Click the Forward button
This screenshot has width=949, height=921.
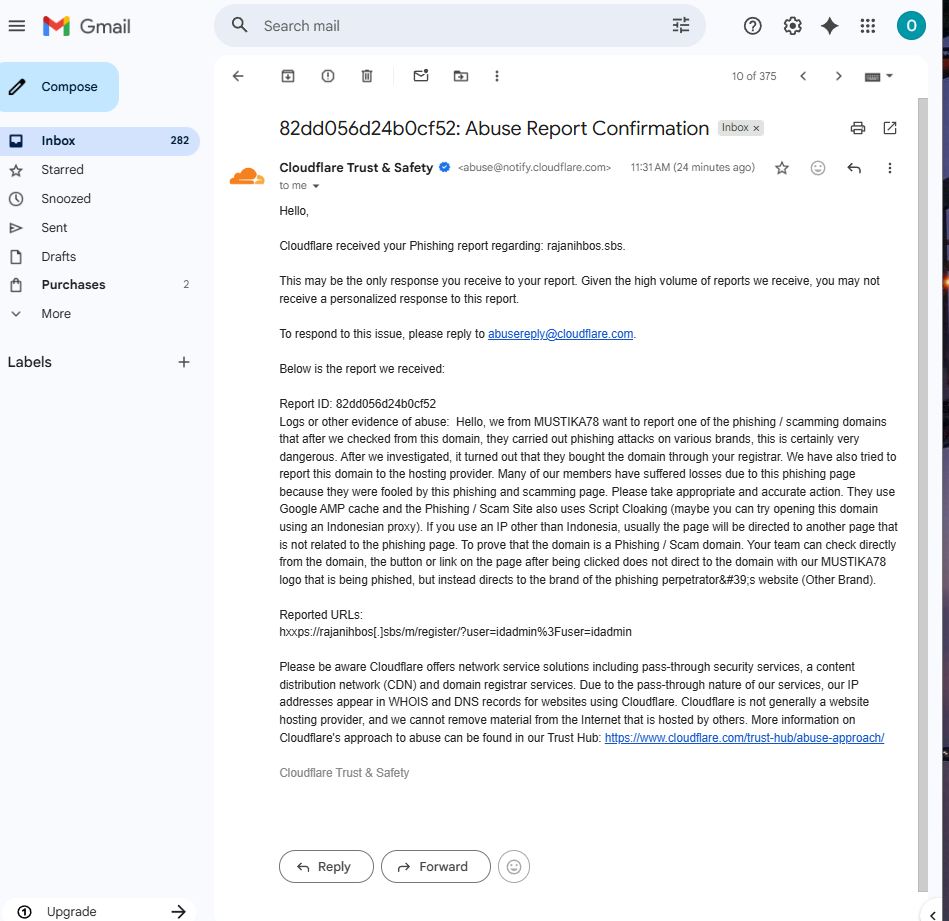[435, 867]
